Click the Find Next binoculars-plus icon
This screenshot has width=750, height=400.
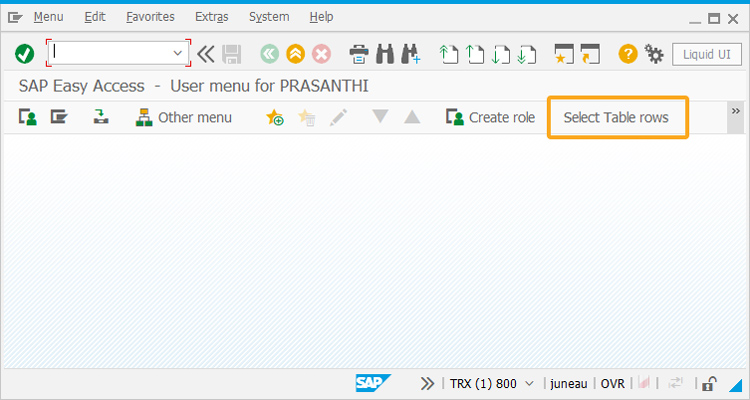411,54
